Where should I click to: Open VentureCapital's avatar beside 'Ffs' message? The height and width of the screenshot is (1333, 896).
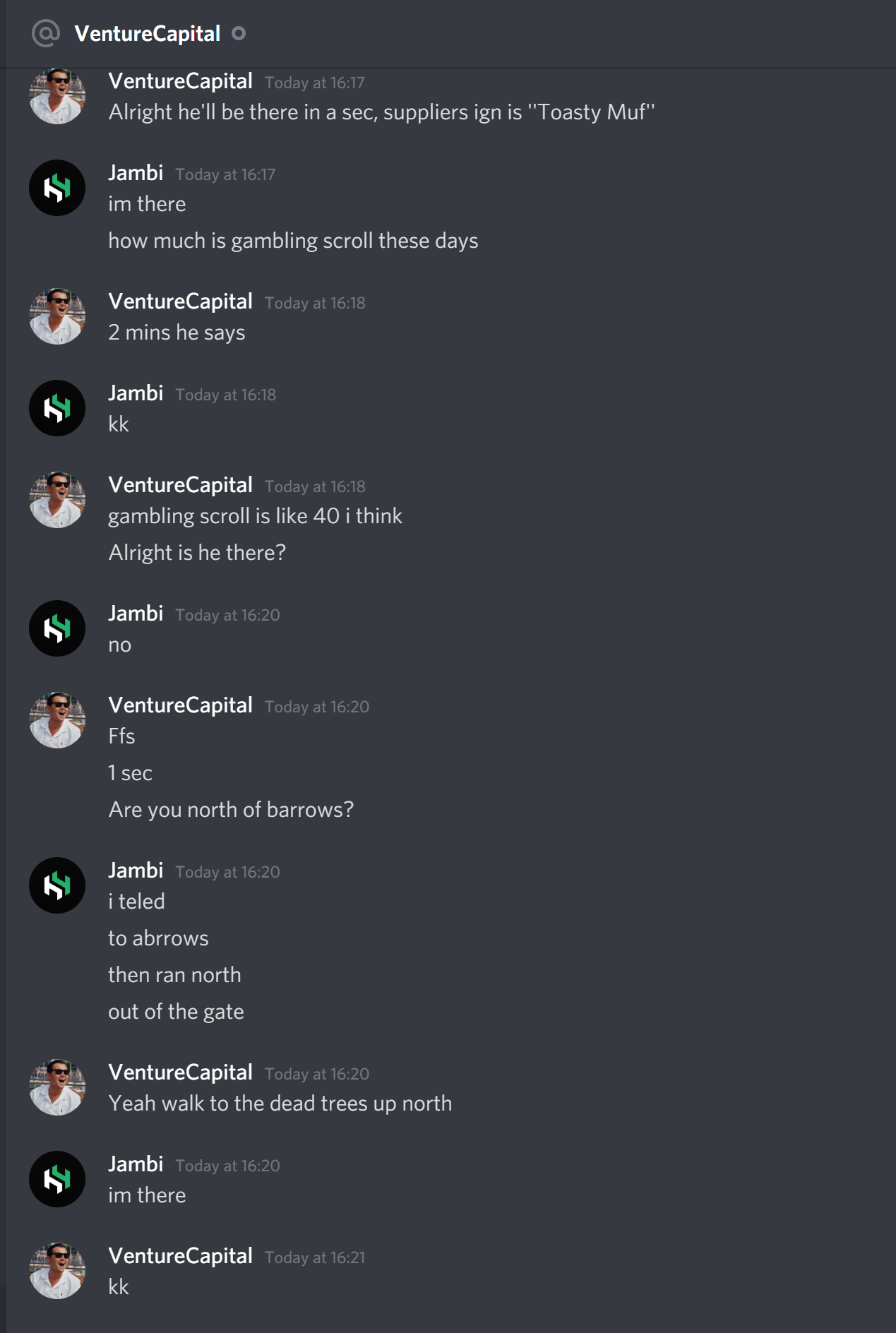click(x=57, y=720)
